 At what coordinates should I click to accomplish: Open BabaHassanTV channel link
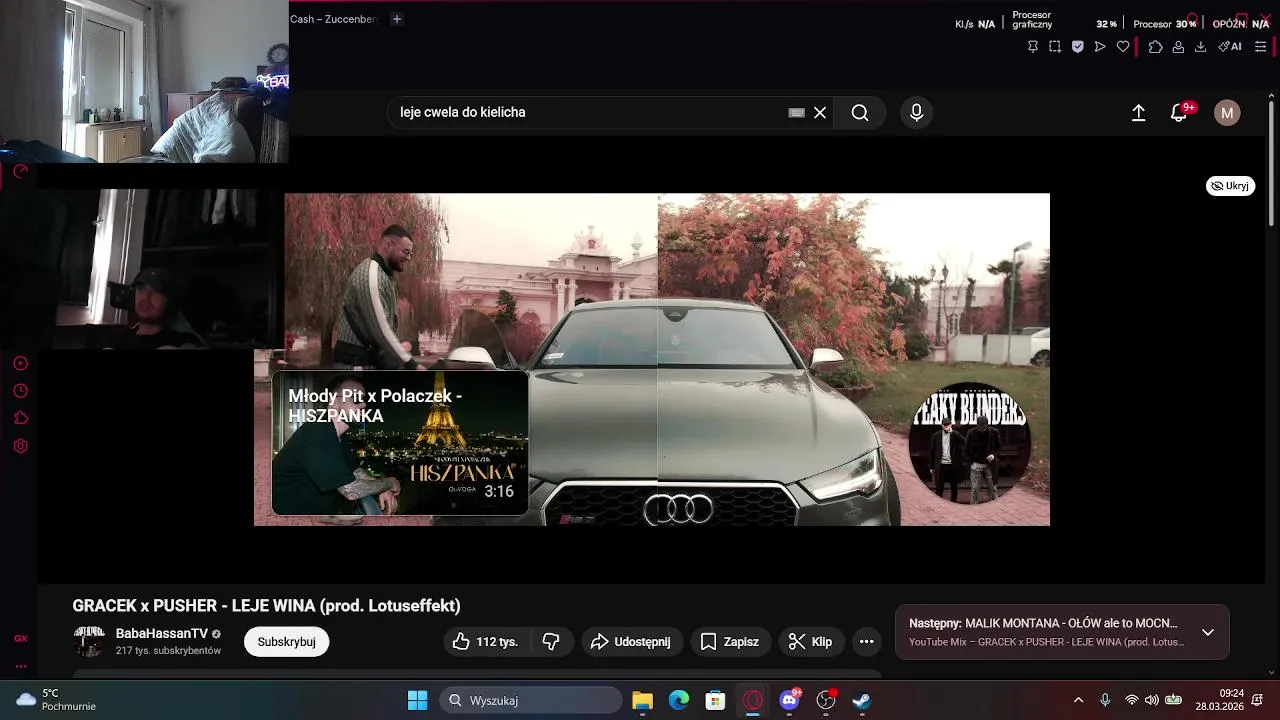[162, 634]
